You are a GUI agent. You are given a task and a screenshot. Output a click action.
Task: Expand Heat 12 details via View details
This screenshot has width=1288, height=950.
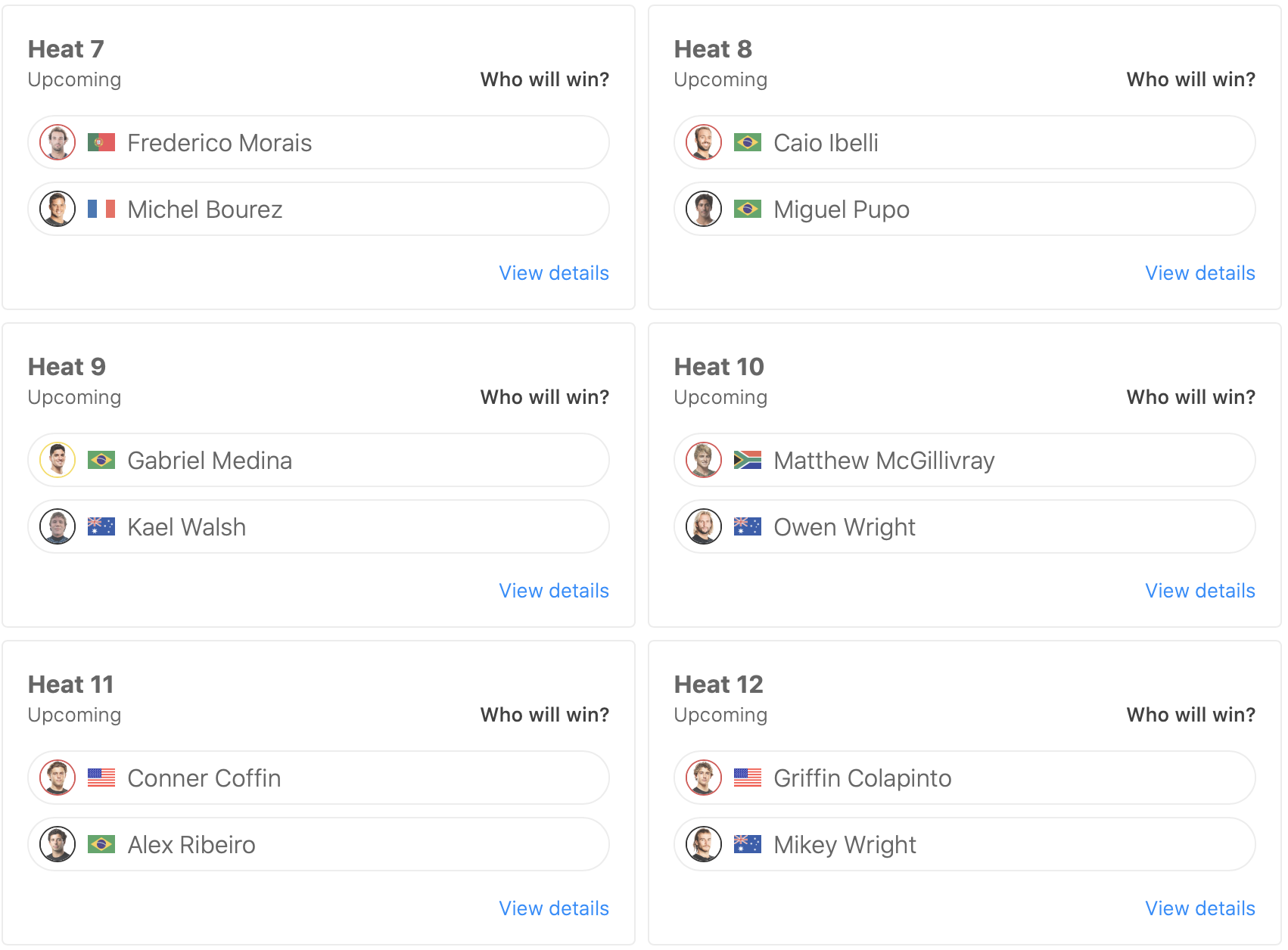(1199, 908)
